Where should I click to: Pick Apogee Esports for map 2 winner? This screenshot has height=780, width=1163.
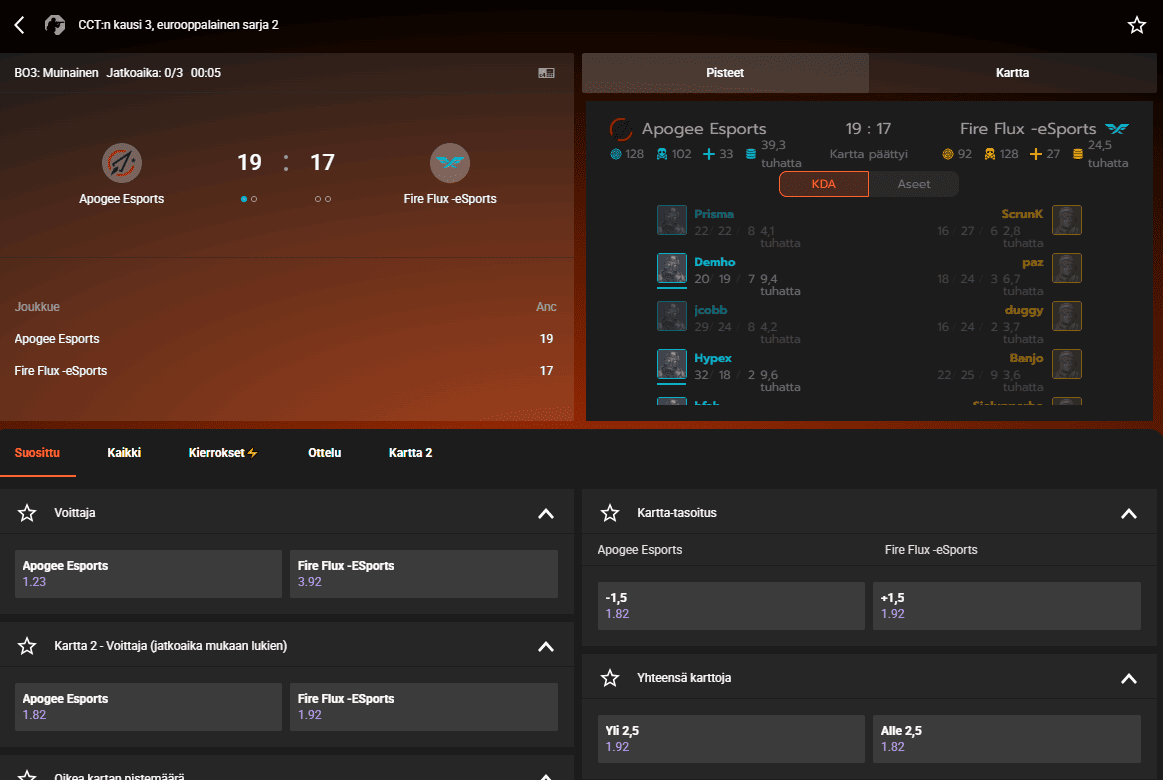(148, 707)
